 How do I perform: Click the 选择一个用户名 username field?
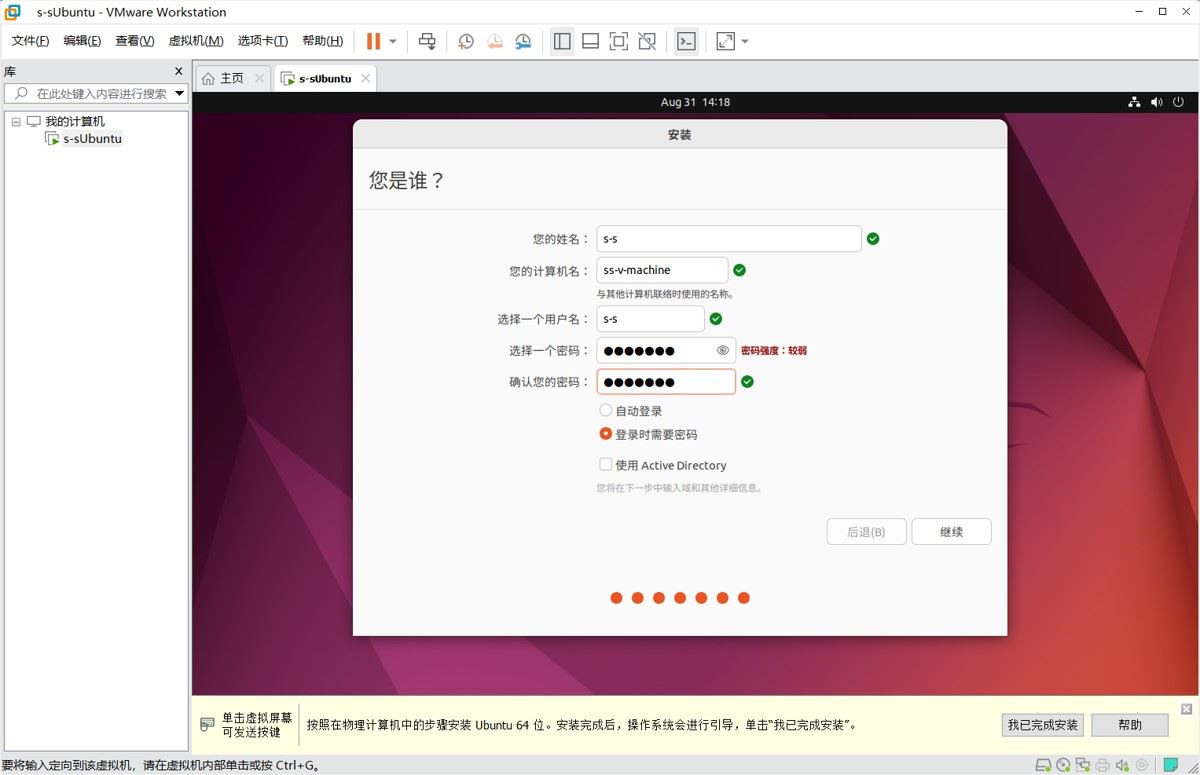pyautogui.click(x=651, y=319)
